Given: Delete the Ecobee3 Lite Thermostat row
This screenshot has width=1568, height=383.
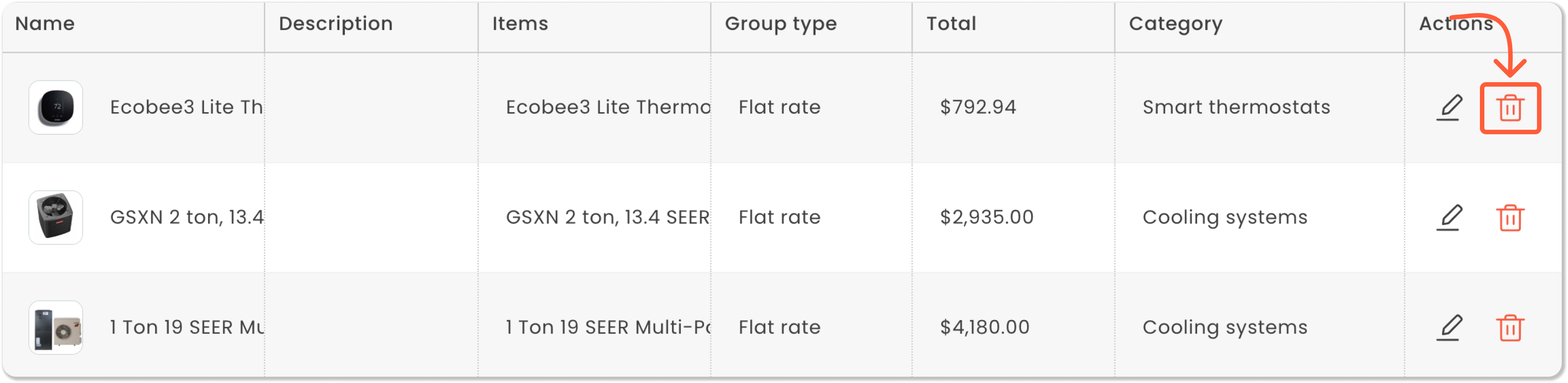Looking at the screenshot, I should [1510, 108].
